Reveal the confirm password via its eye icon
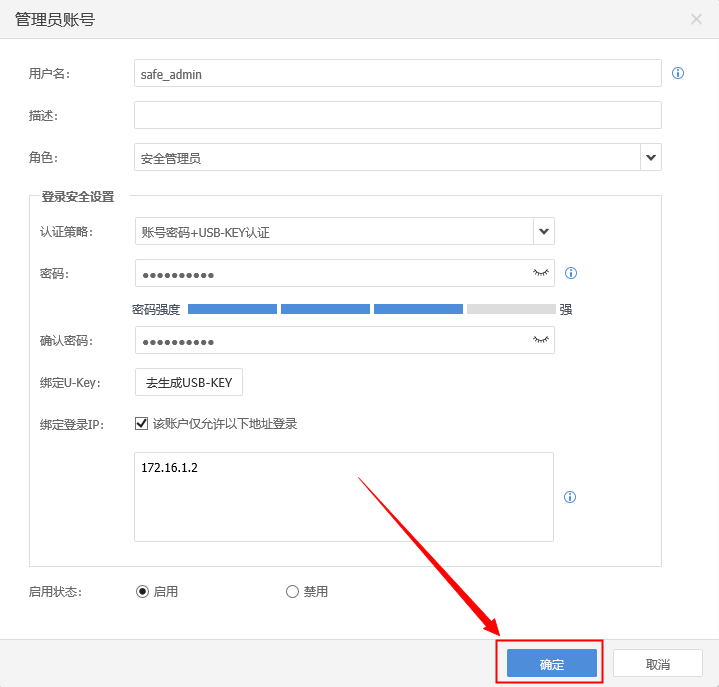This screenshot has height=687, width=719. tap(541, 341)
